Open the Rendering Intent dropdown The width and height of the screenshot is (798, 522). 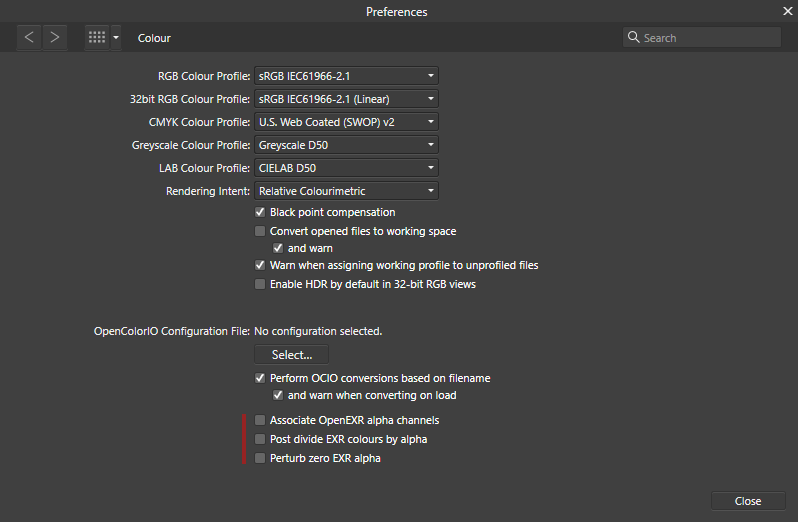(x=346, y=191)
